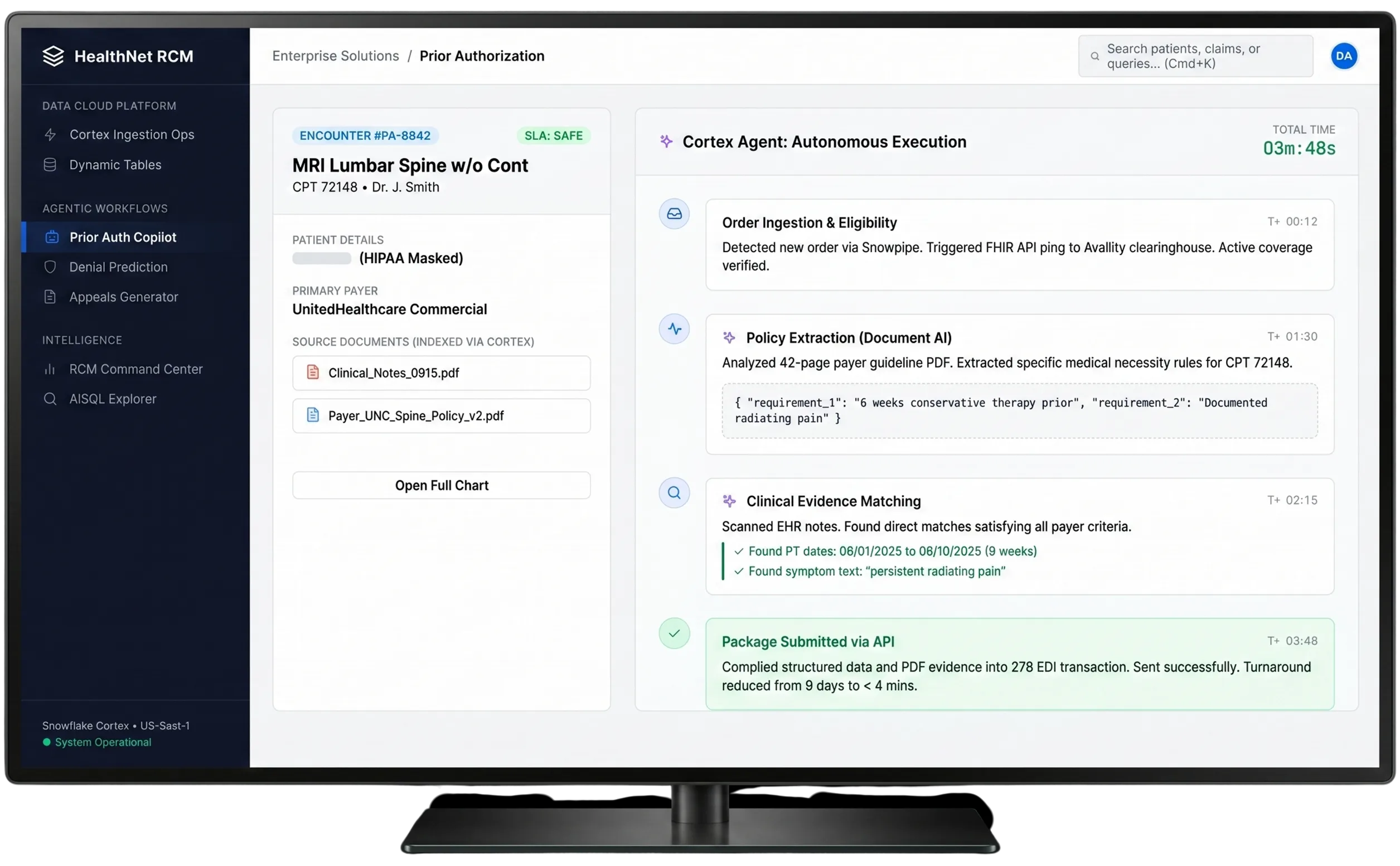This screenshot has height=866, width=1400.
Task: Open RCM Command Center
Action: click(135, 369)
